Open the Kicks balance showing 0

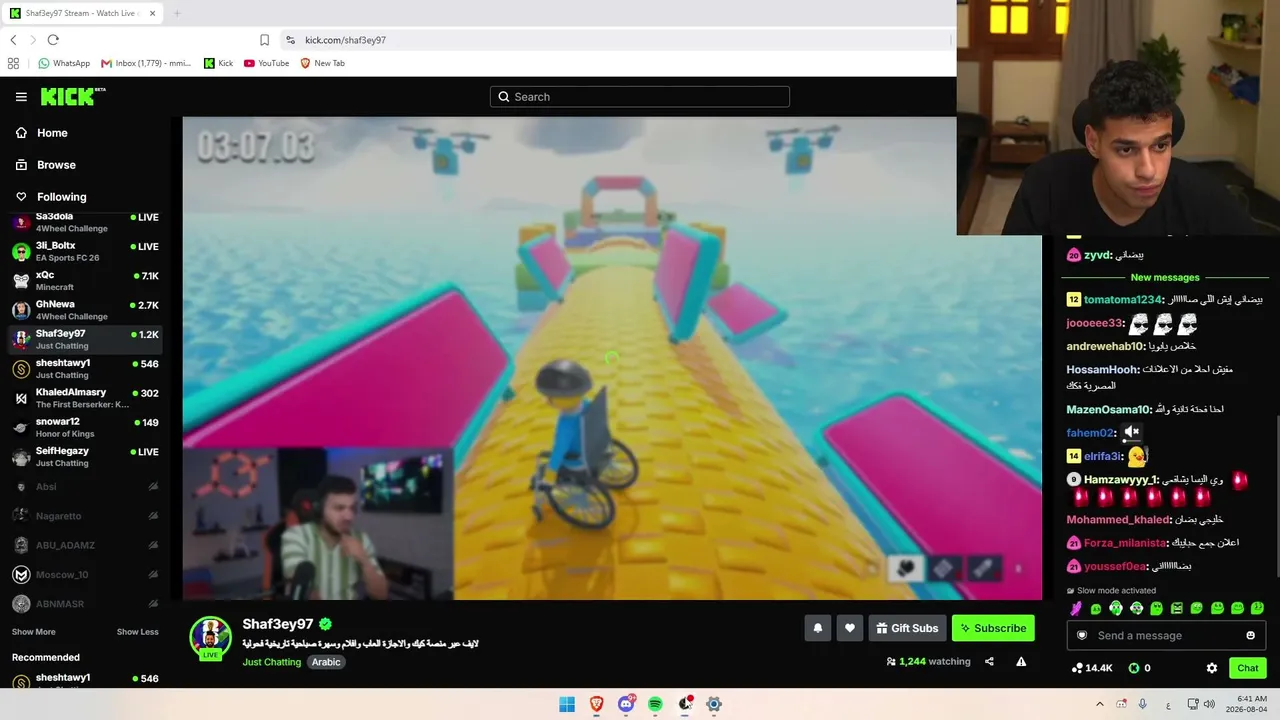click(1139, 668)
